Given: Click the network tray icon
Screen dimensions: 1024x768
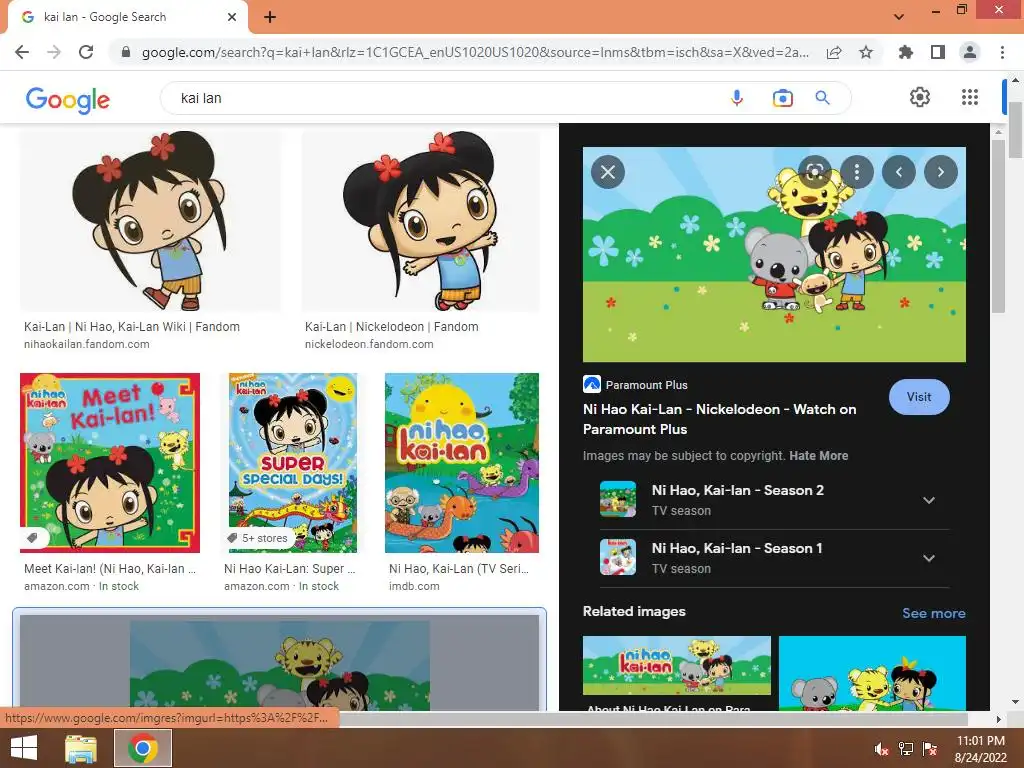Looking at the screenshot, I should 906,749.
